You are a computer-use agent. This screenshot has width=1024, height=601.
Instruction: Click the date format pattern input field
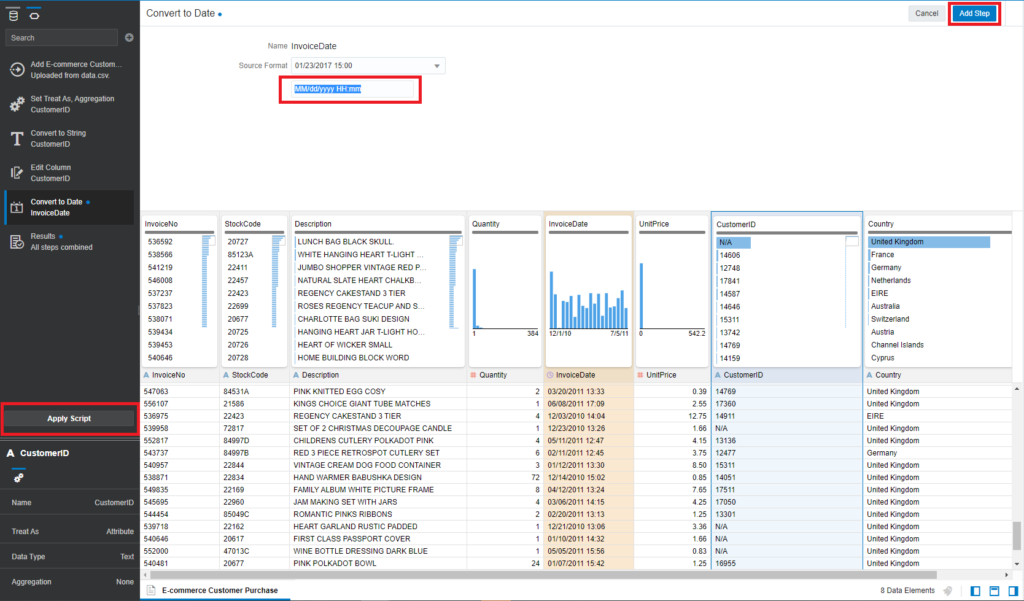(x=353, y=89)
